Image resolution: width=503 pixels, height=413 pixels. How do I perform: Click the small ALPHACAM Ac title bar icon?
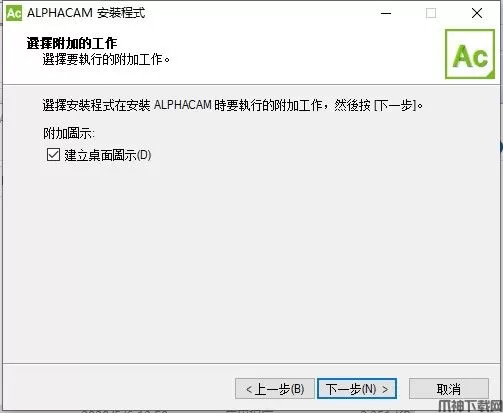14,13
